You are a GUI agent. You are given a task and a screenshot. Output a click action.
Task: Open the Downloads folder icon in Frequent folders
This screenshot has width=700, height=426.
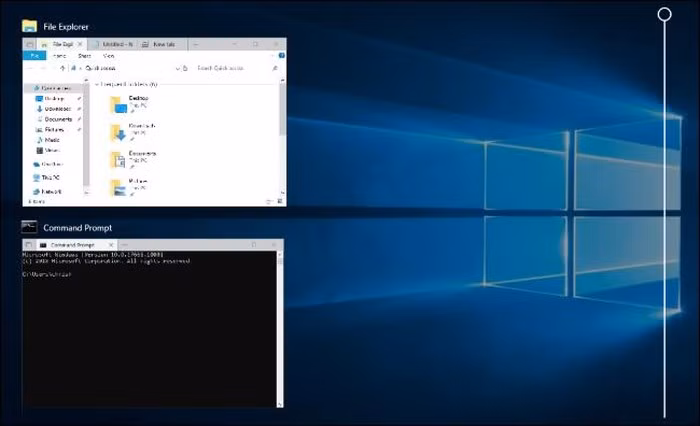[119, 130]
